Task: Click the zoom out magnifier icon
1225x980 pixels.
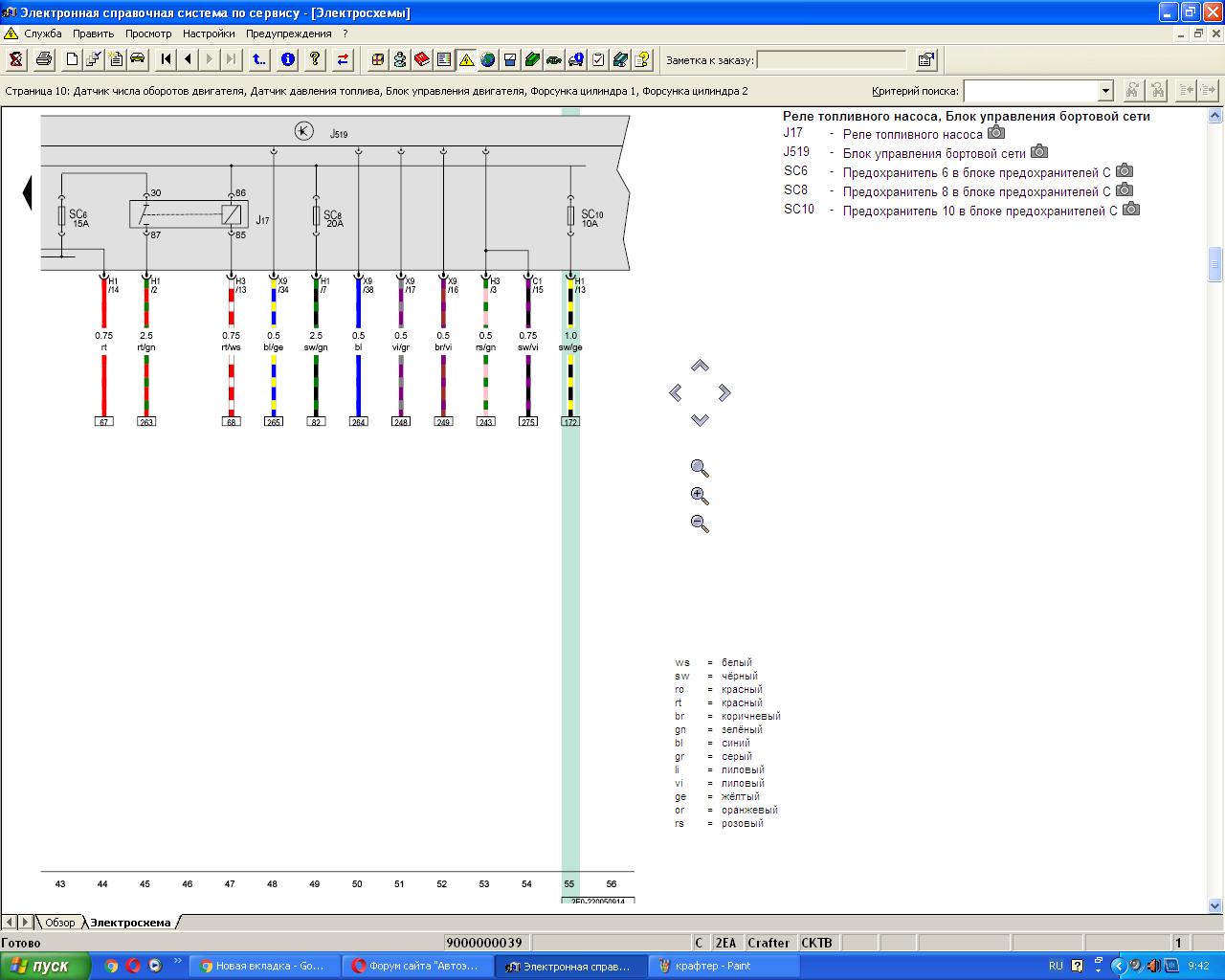Action: pos(700,523)
